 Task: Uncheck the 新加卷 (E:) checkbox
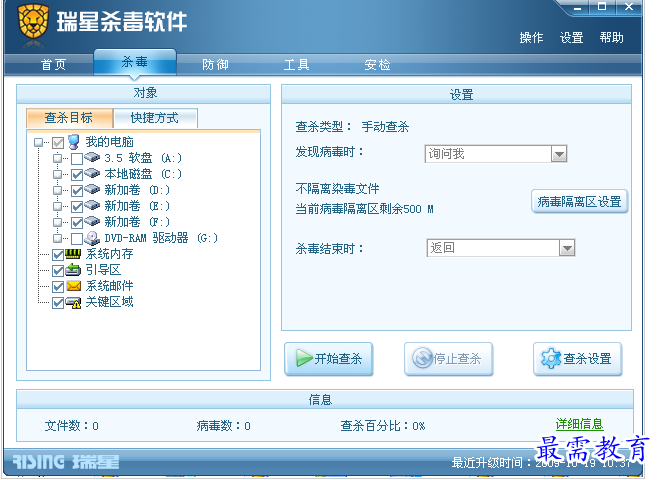click(x=77, y=207)
